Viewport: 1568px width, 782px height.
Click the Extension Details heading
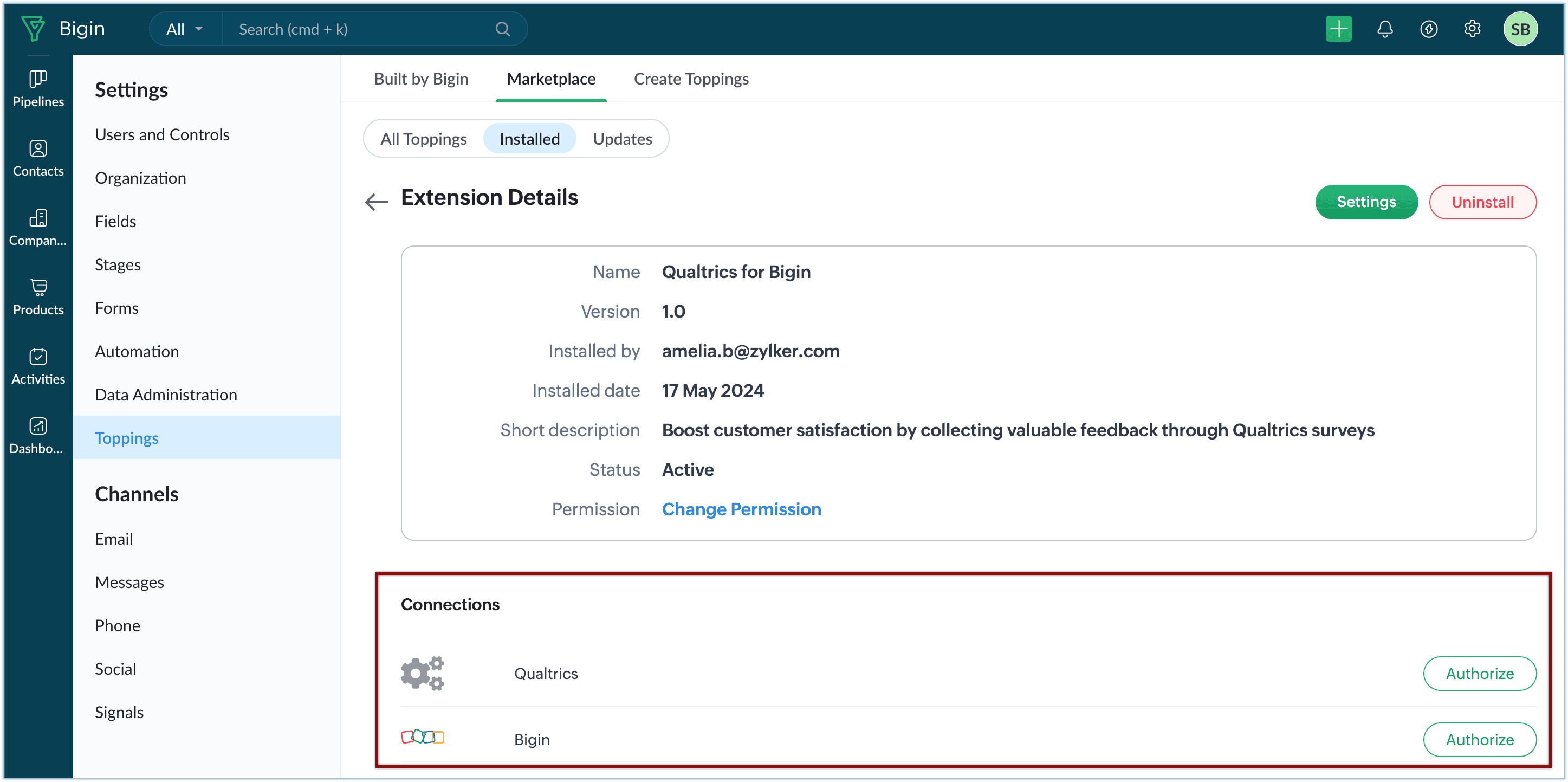click(489, 197)
